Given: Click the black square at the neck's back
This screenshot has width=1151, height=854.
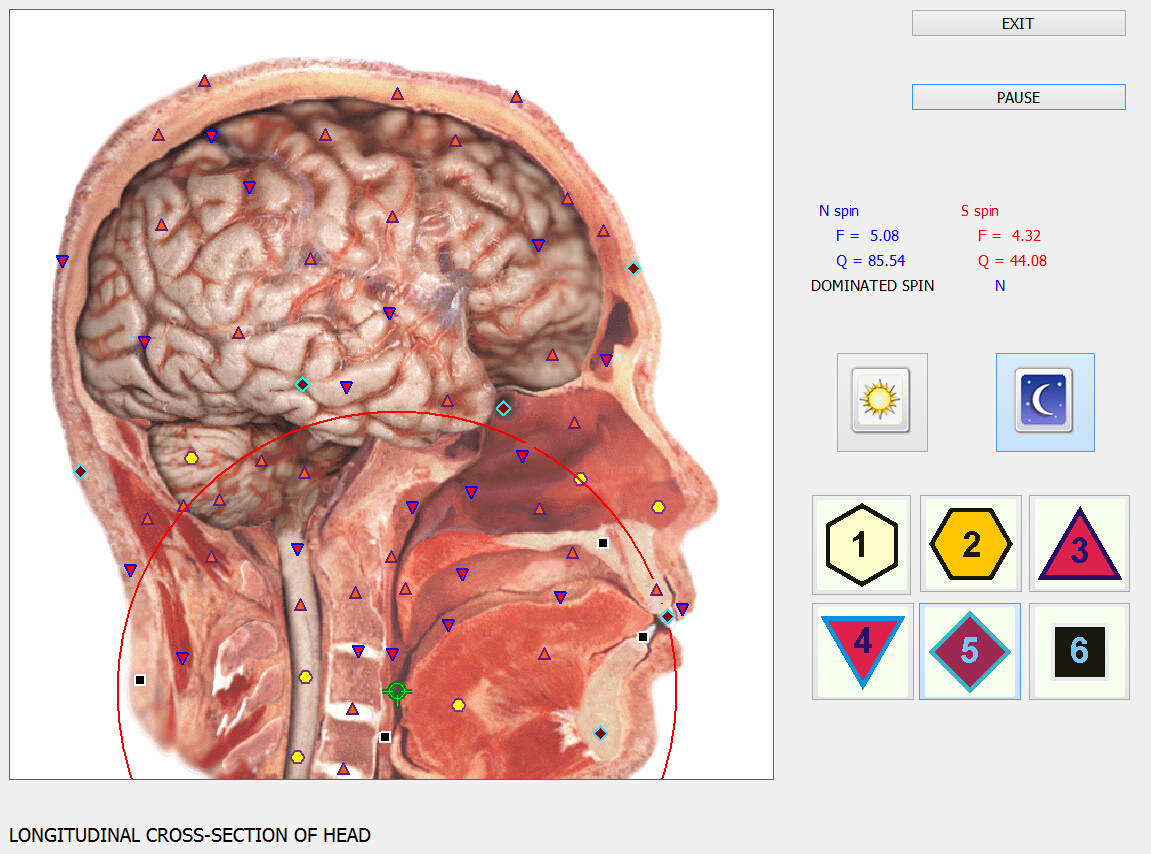Looking at the screenshot, I should 140,680.
